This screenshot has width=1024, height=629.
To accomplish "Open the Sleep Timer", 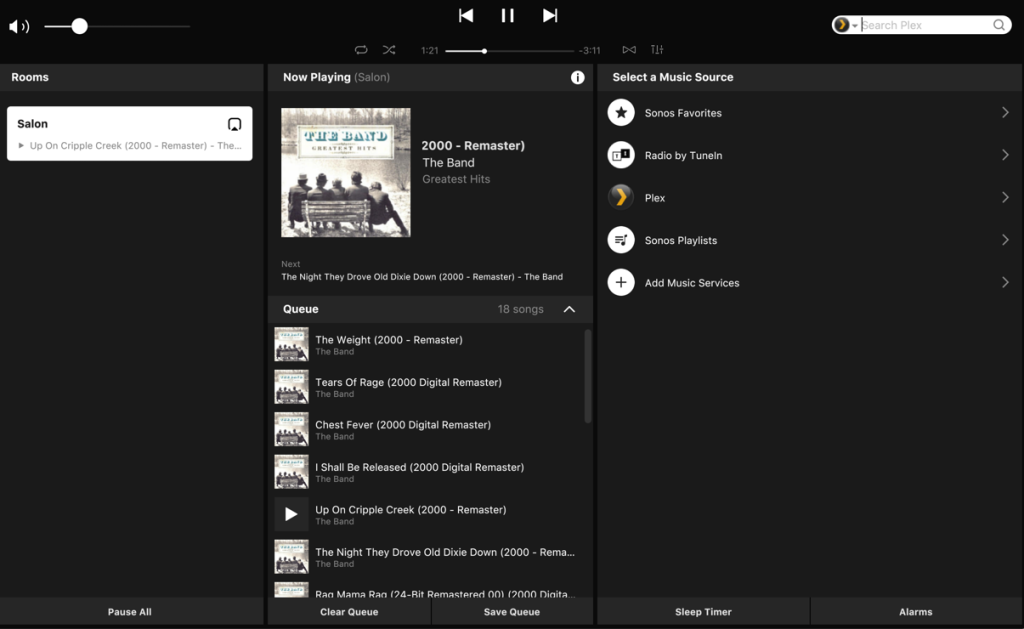I will click(x=703, y=612).
